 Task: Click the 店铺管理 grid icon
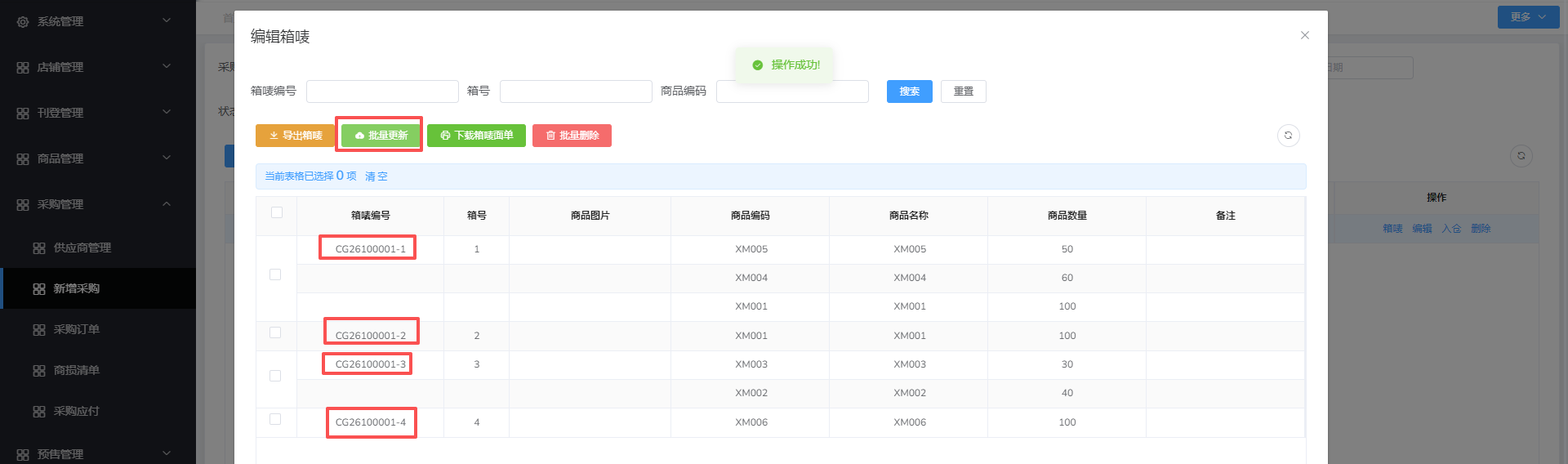point(23,68)
